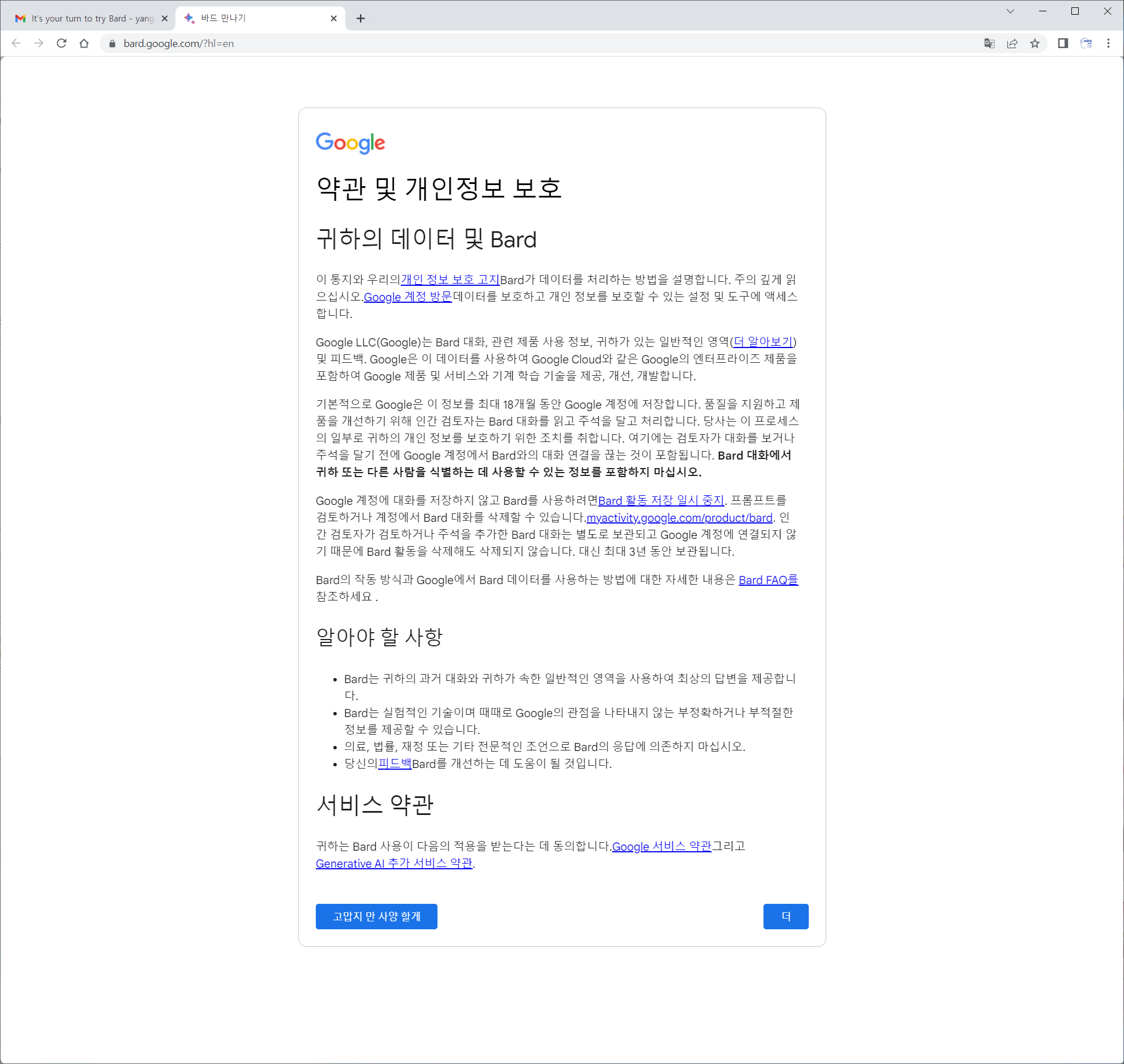Click the browser back arrow
Screen dimensions: 1124x1064
[x=16, y=43]
